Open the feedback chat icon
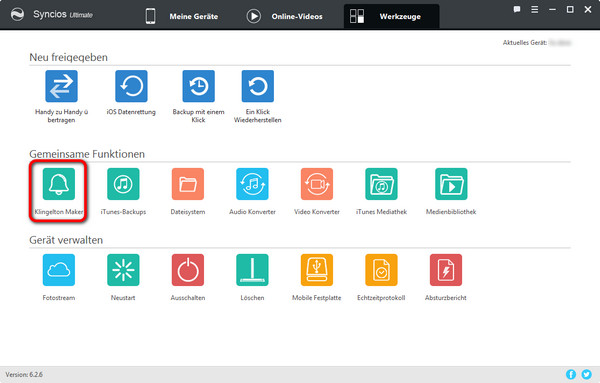The width and height of the screenshot is (600, 383). click(x=517, y=10)
